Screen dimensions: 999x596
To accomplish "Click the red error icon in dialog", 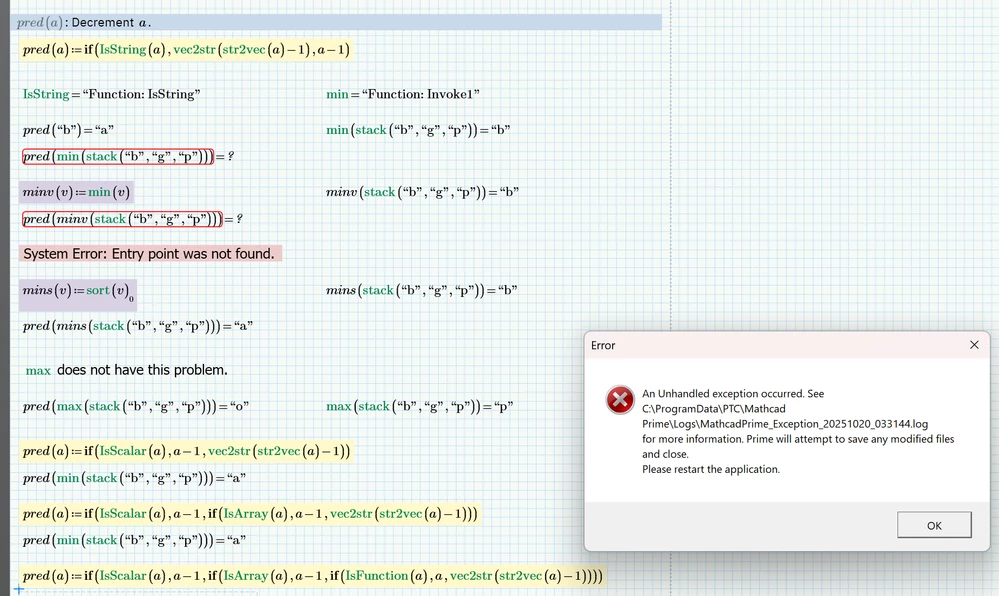I will (x=619, y=400).
